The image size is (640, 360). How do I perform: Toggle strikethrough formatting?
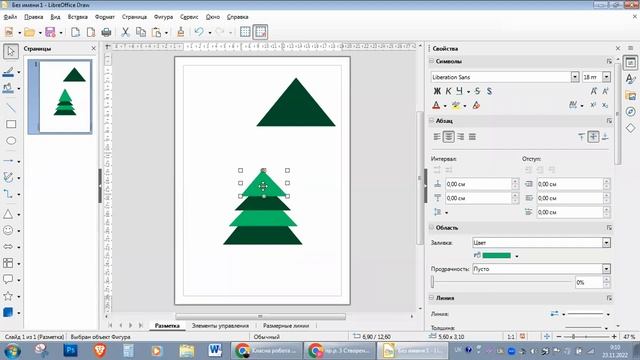coord(477,91)
